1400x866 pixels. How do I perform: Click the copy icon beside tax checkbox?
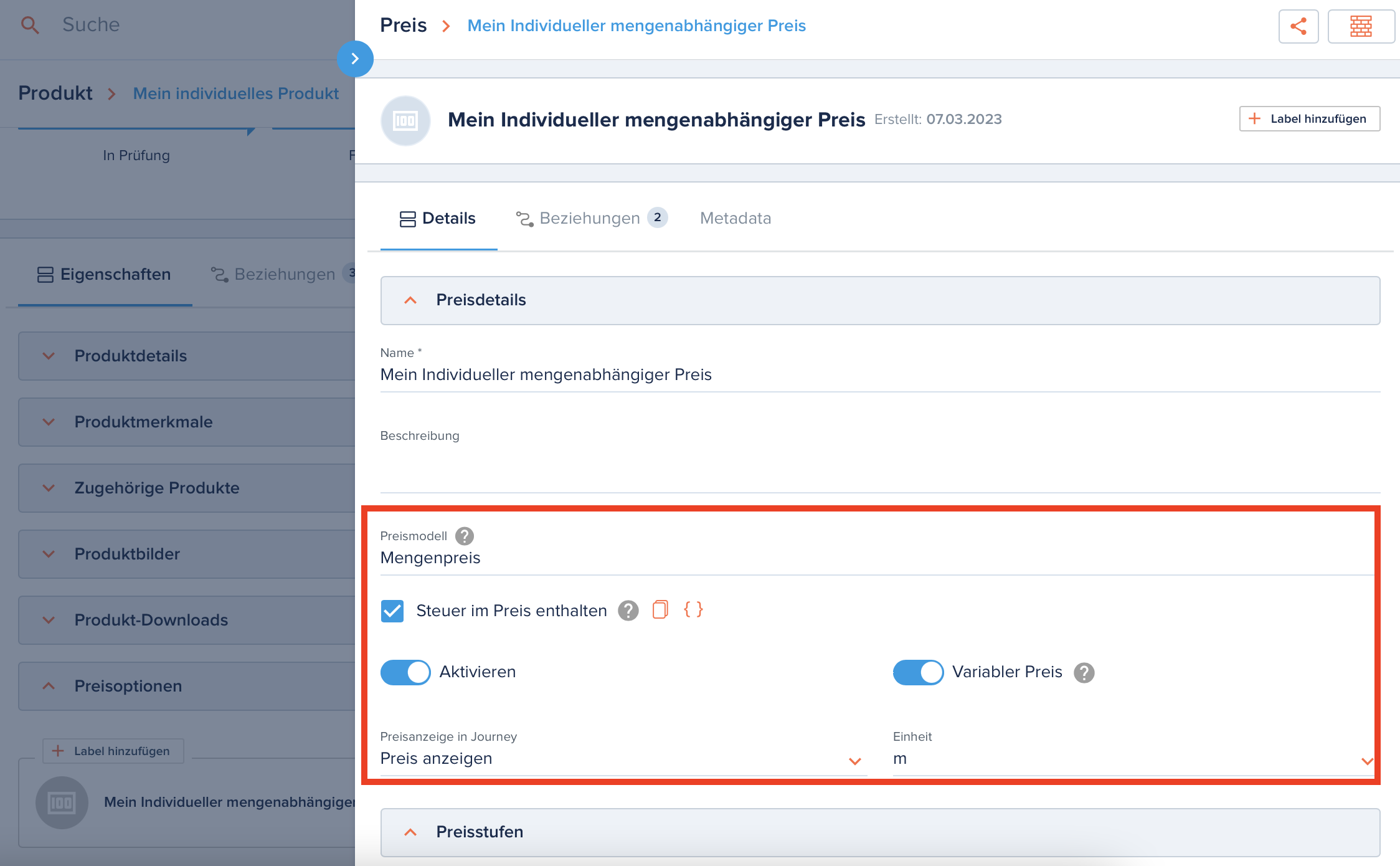pyautogui.click(x=660, y=609)
